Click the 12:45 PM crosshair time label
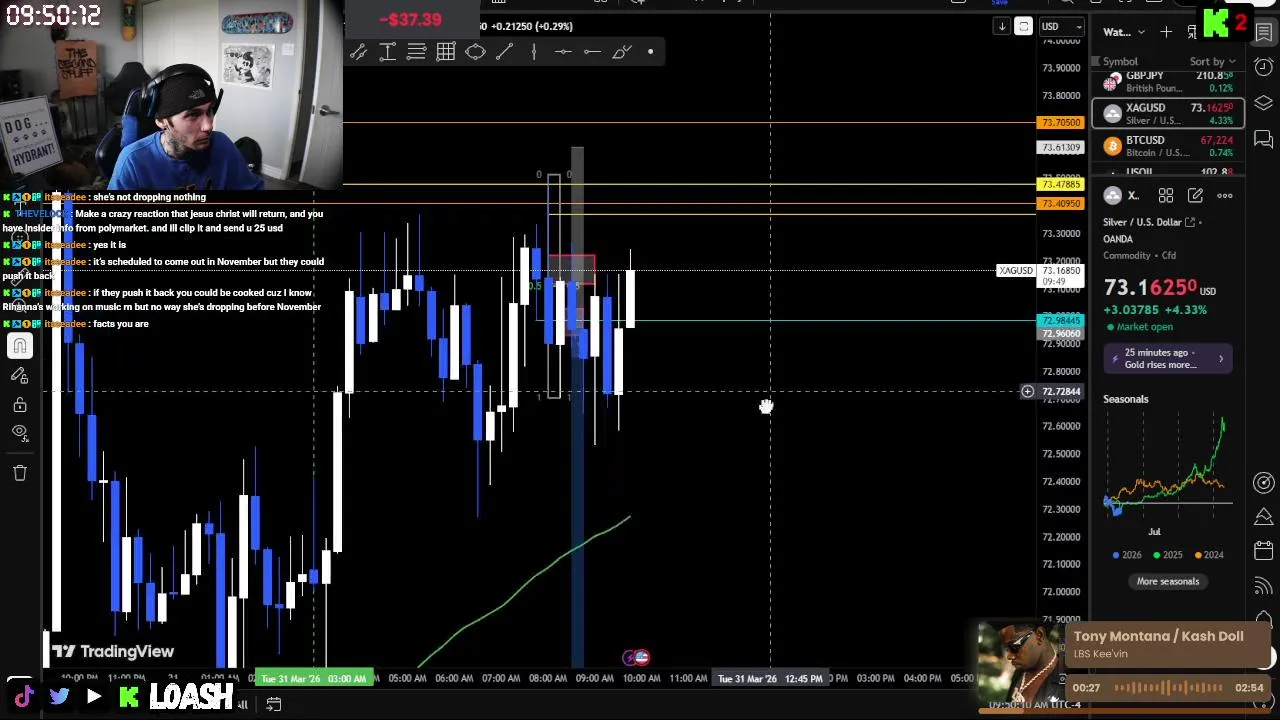The image size is (1280, 720). pos(770,678)
